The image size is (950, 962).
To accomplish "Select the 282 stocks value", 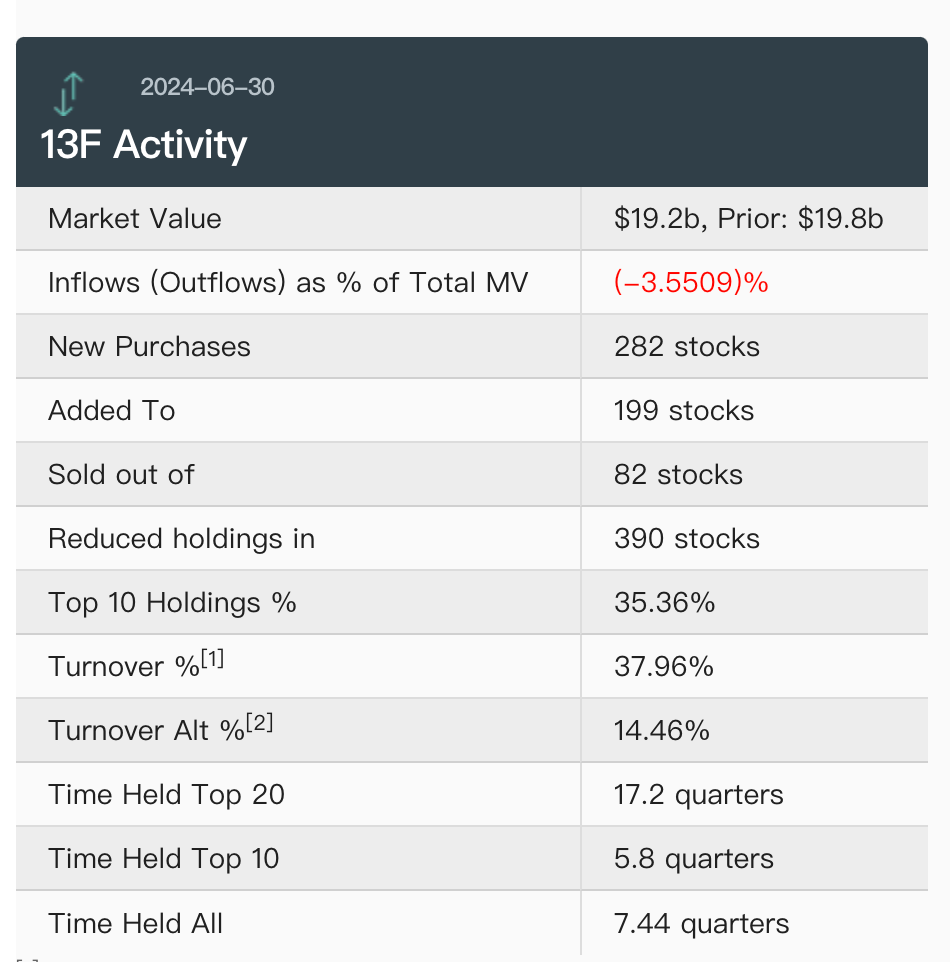I will click(687, 347).
